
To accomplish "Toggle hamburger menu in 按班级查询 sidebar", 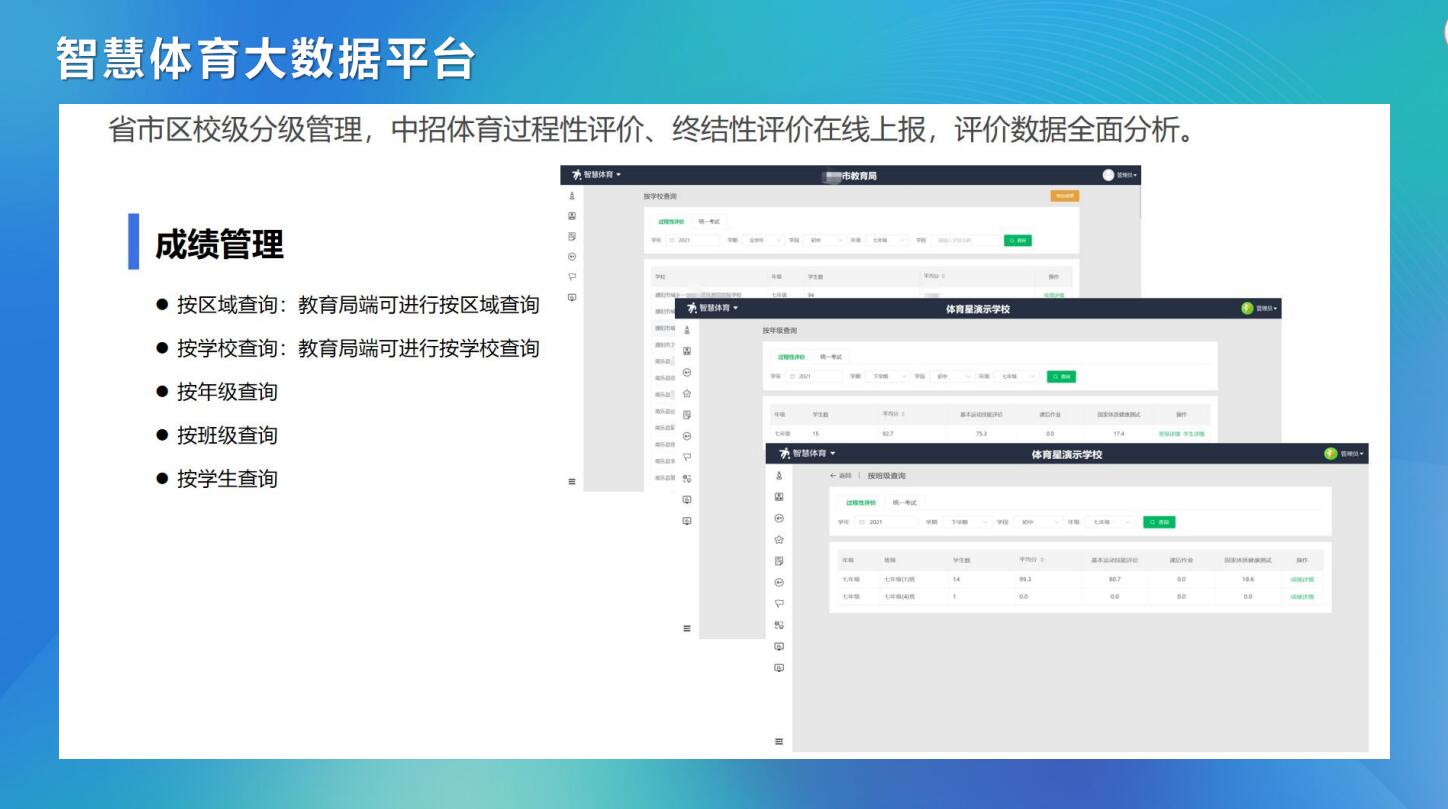I will coord(779,742).
